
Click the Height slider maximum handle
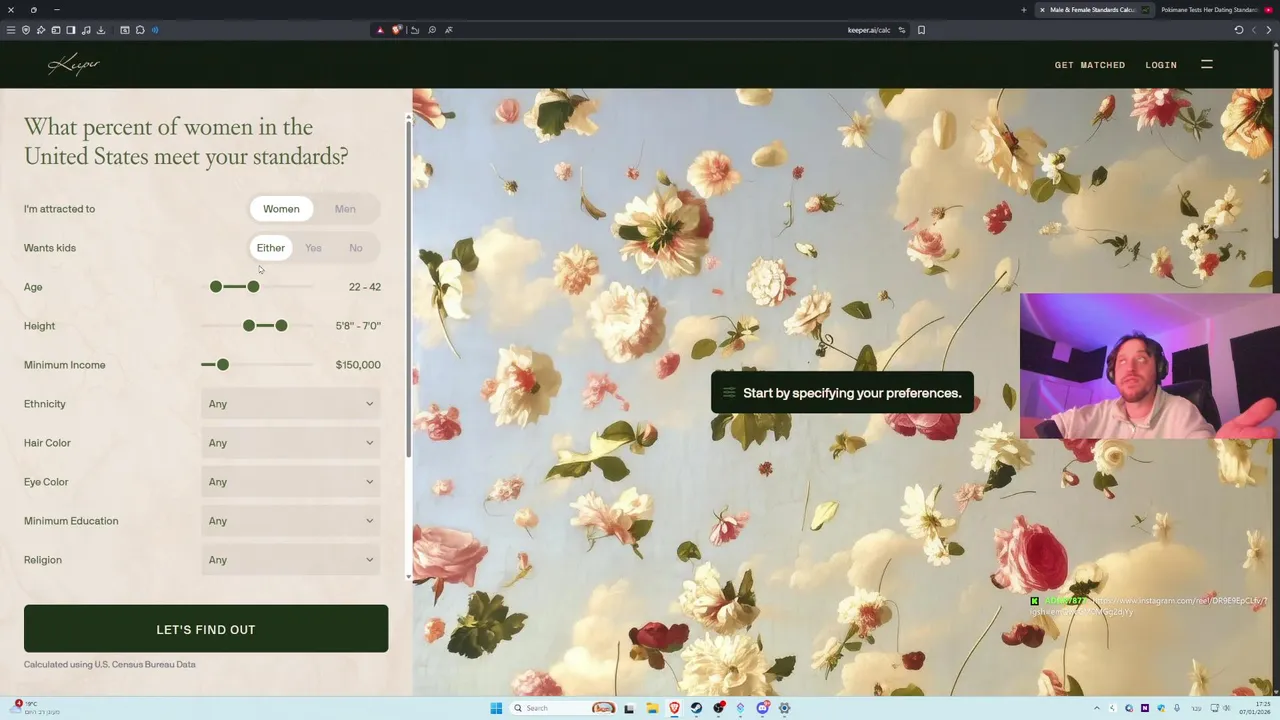[281, 326]
